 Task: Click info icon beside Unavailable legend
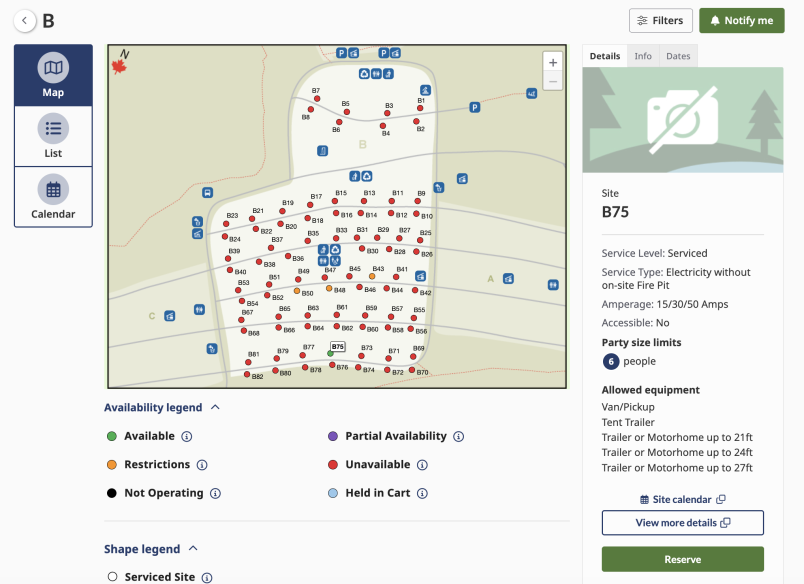(x=422, y=465)
